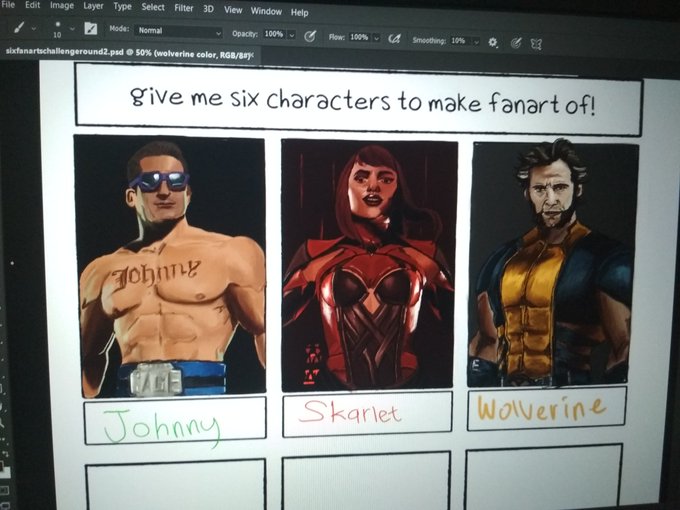Click the Flow label scrubby slider
680x510 pixels.
coord(337,37)
